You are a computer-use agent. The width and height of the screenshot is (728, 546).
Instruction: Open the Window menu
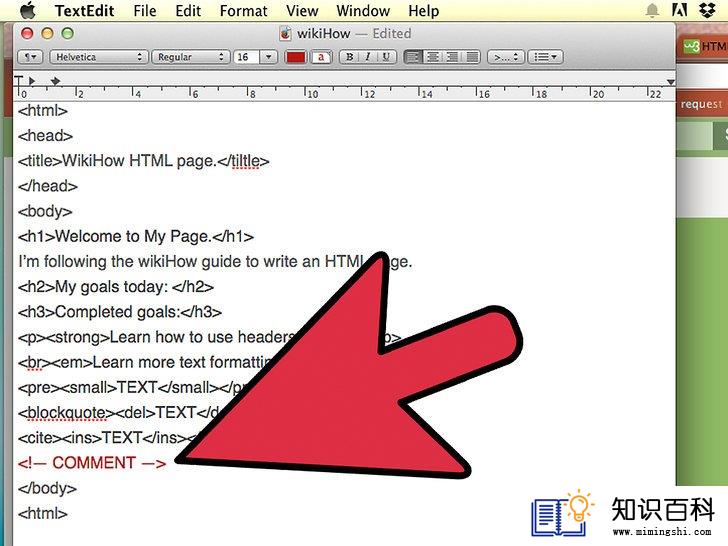pyautogui.click(x=363, y=11)
